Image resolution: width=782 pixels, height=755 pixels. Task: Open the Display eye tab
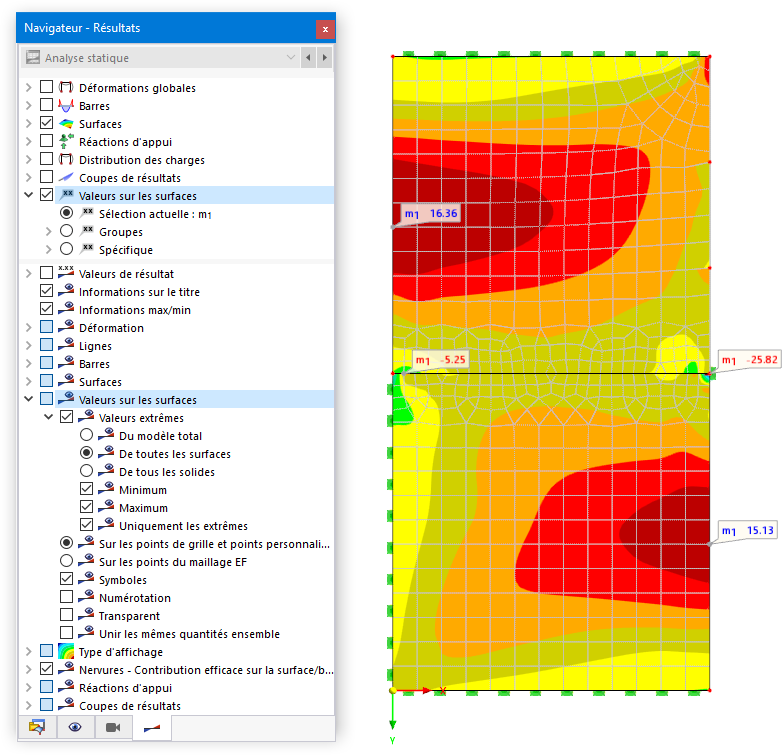tap(75, 728)
